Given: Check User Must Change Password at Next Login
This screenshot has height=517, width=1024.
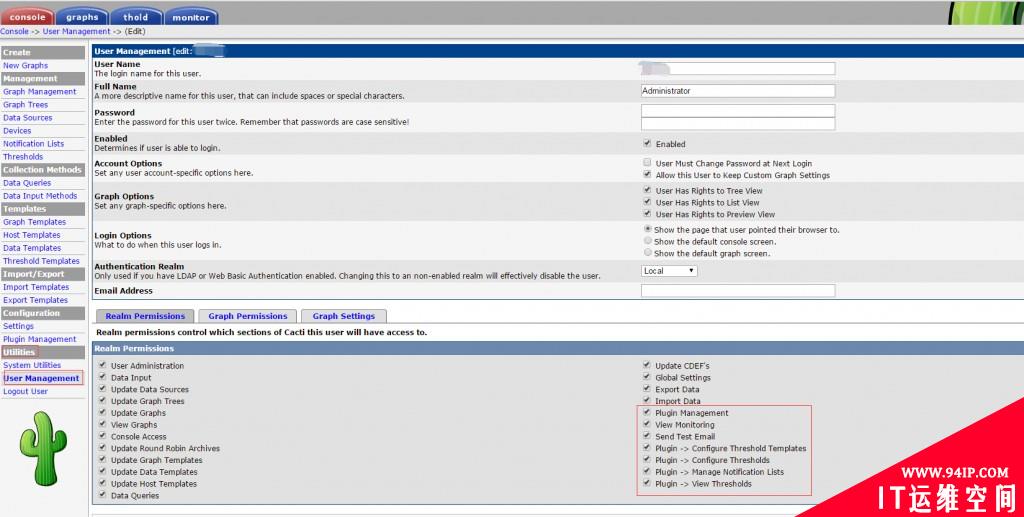Looking at the screenshot, I should [x=647, y=163].
